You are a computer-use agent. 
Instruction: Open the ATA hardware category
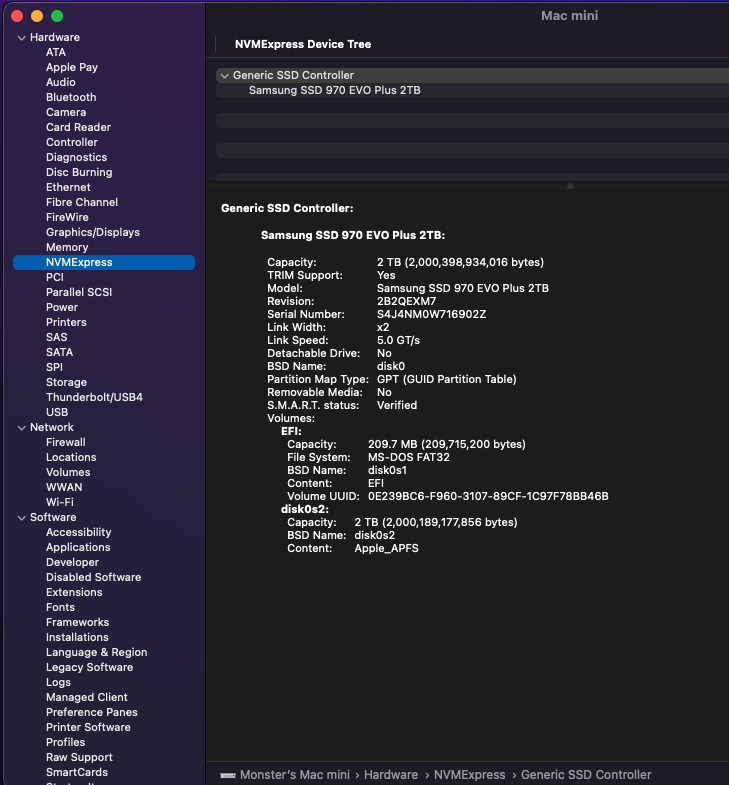[56, 52]
